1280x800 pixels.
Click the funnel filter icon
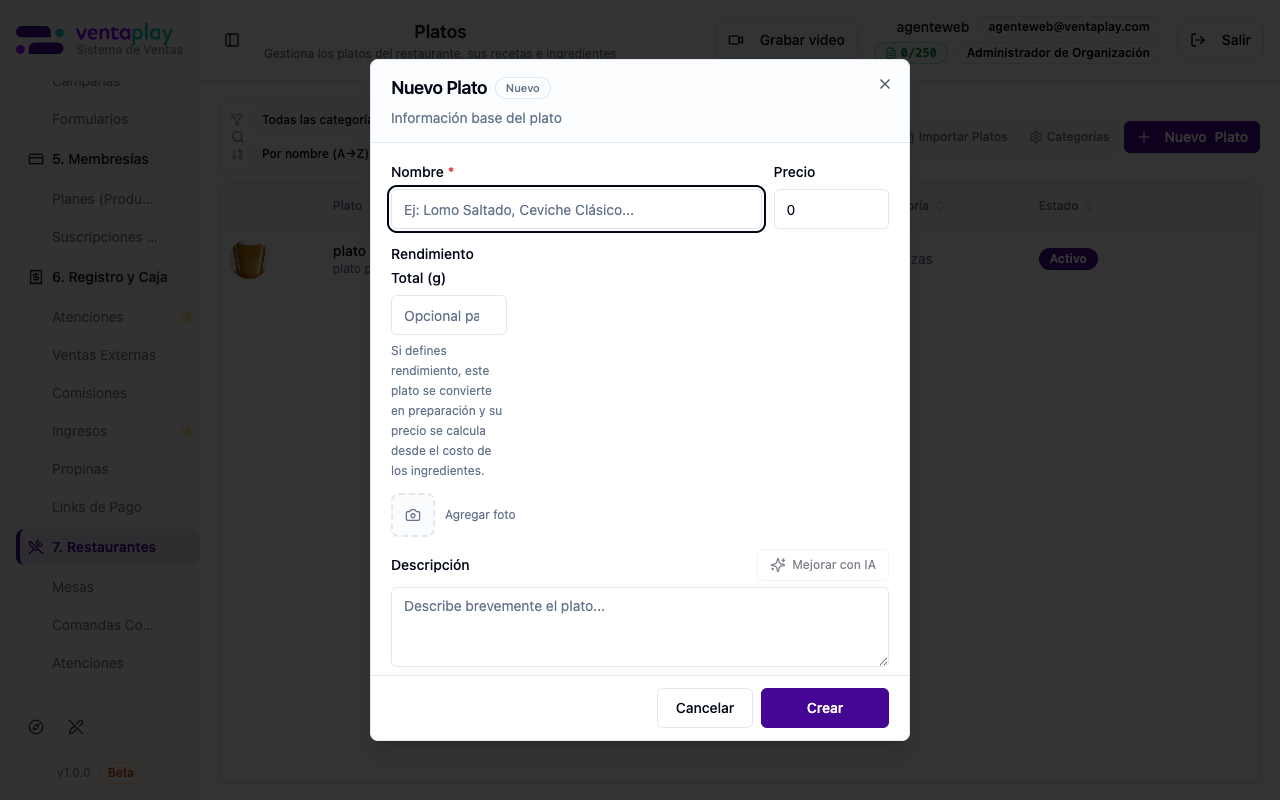point(237,120)
